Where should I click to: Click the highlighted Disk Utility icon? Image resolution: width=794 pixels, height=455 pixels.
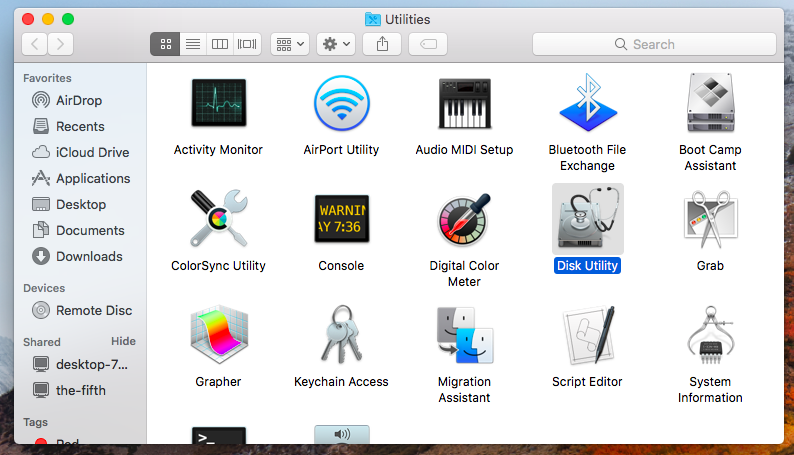click(588, 219)
